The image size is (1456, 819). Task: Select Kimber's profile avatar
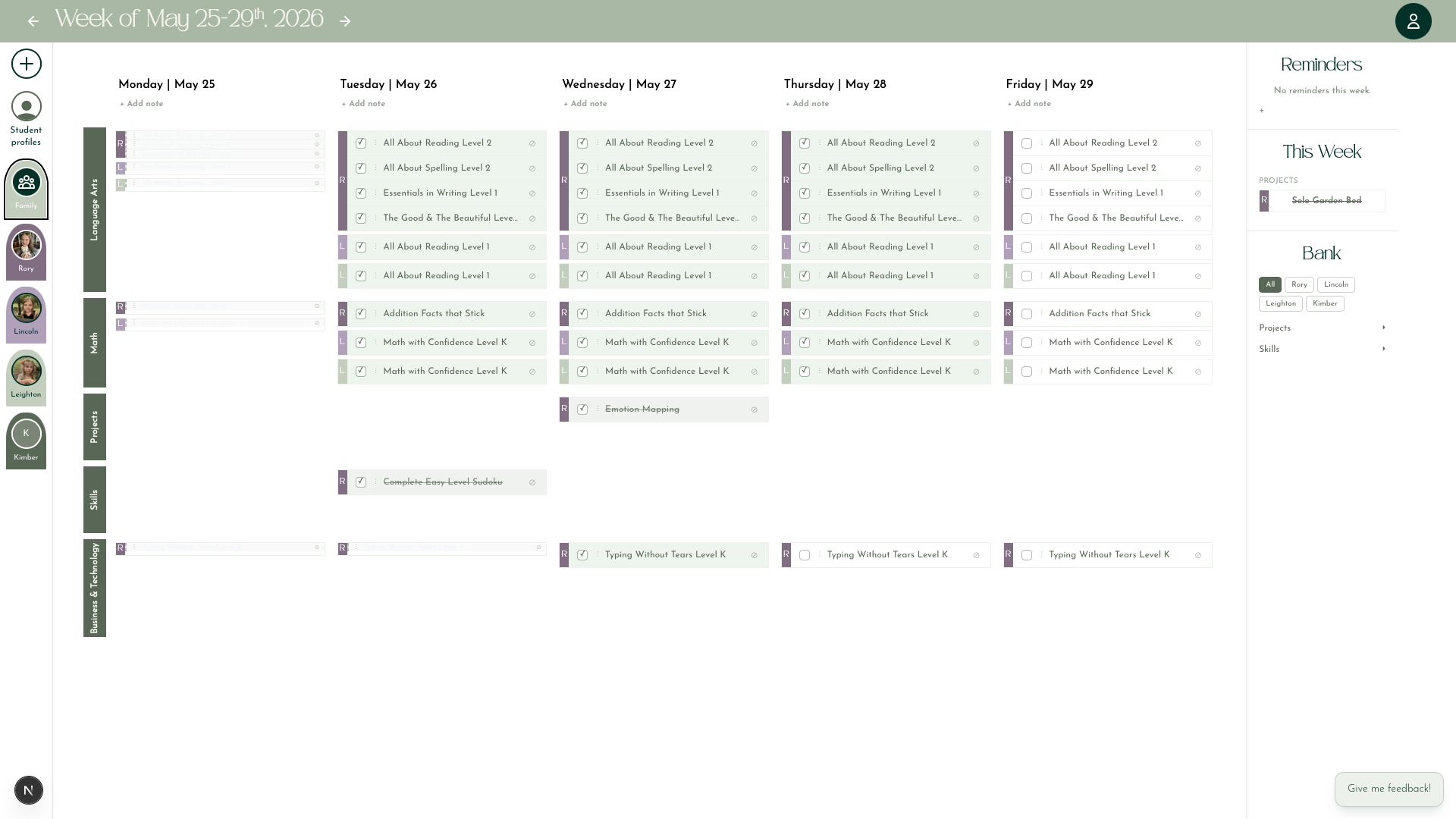click(x=27, y=434)
